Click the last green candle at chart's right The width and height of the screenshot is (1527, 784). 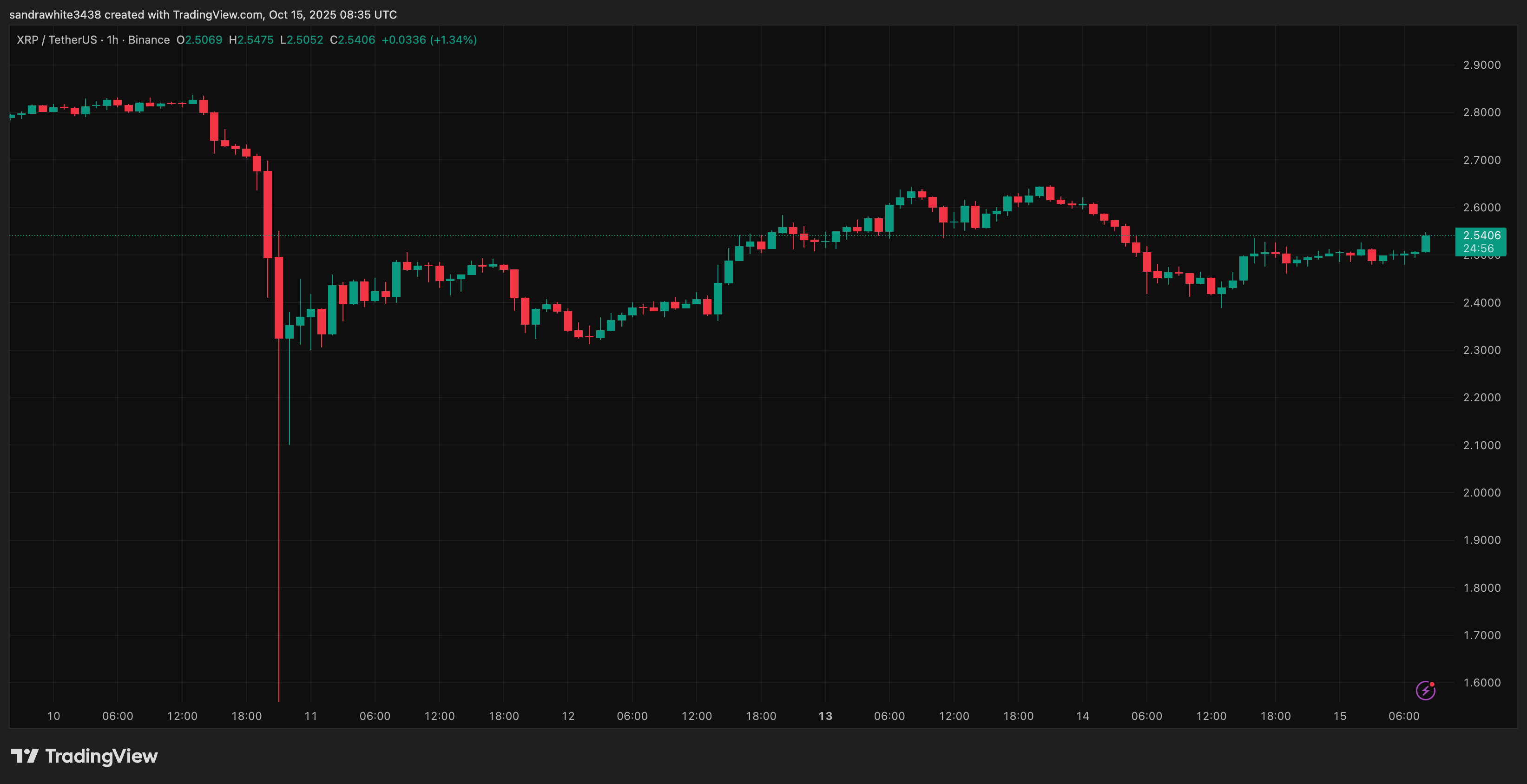[1426, 243]
